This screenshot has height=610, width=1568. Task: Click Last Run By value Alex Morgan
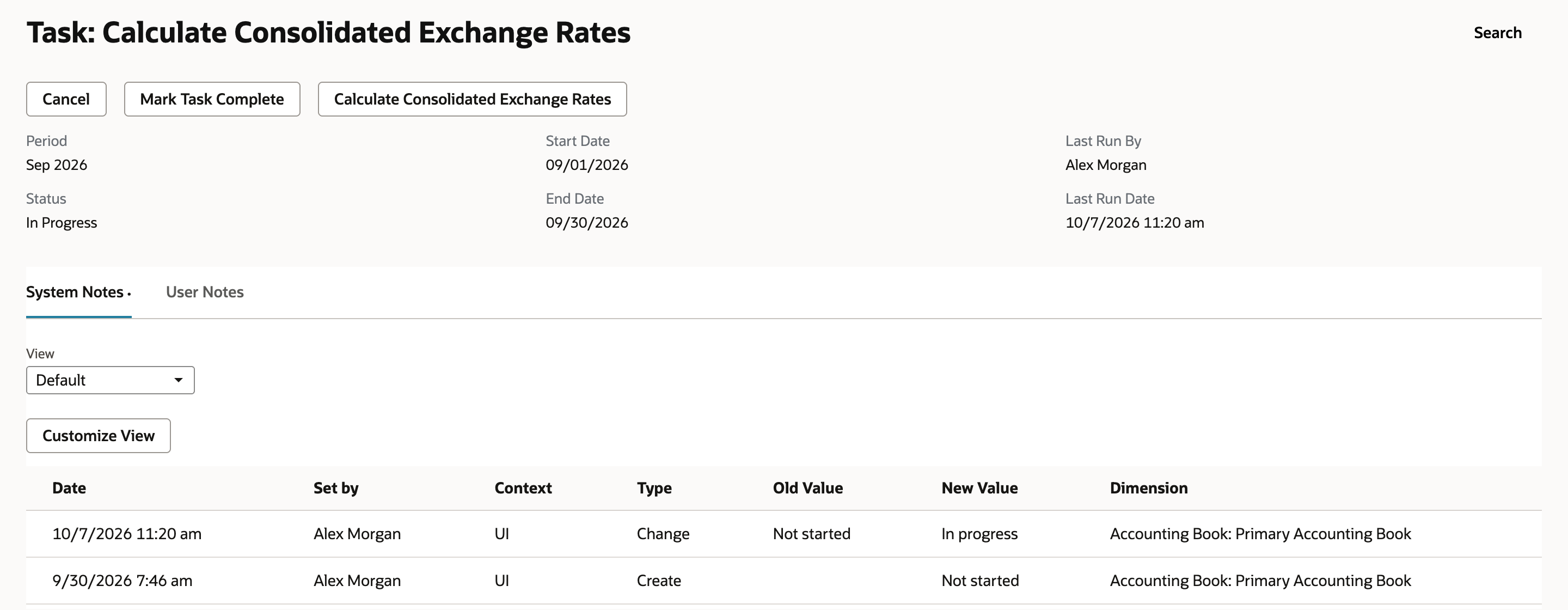click(x=1105, y=165)
